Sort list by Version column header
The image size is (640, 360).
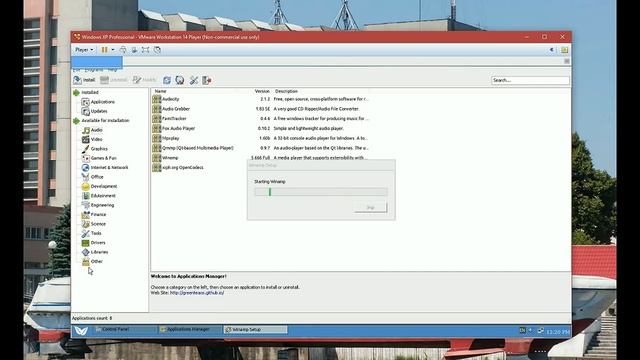tap(262, 91)
